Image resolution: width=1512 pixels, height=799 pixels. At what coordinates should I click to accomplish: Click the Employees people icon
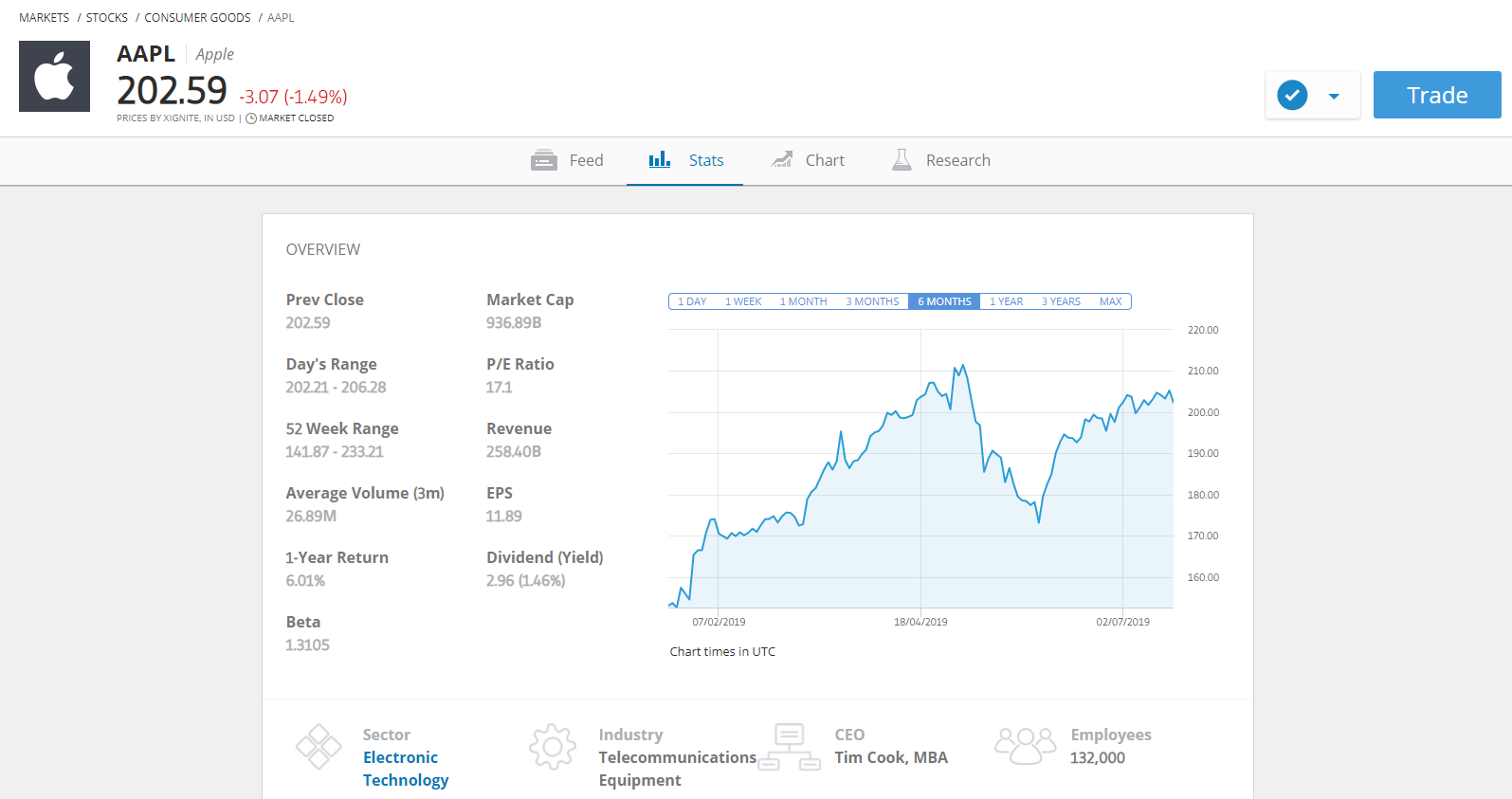tap(1025, 746)
